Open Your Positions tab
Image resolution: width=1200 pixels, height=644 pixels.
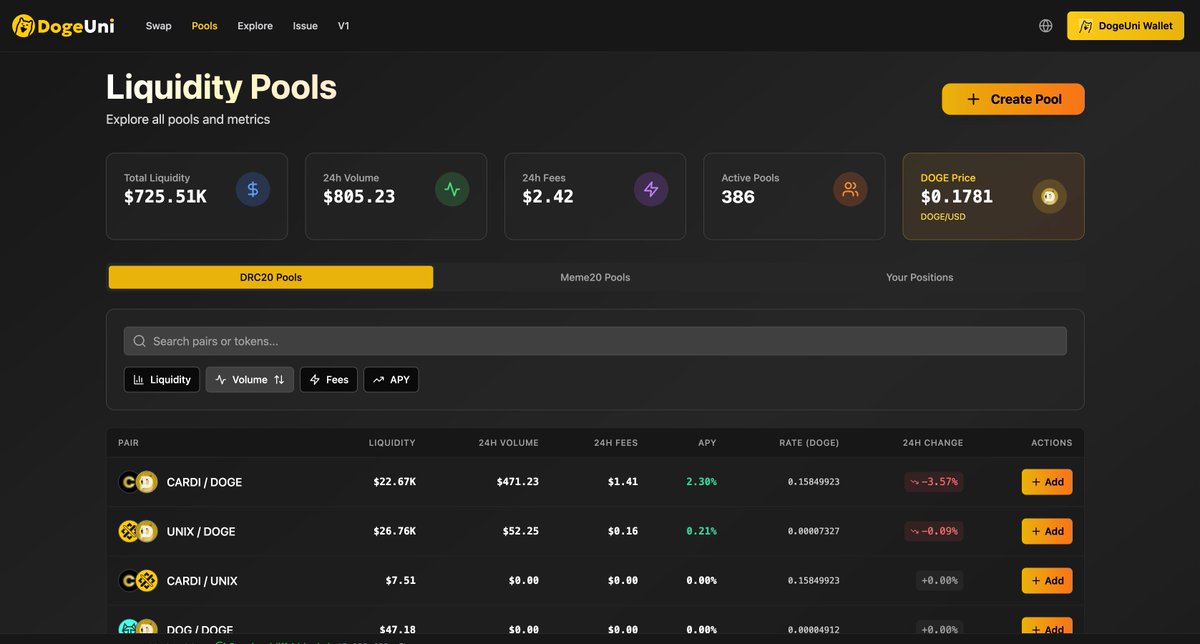920,277
